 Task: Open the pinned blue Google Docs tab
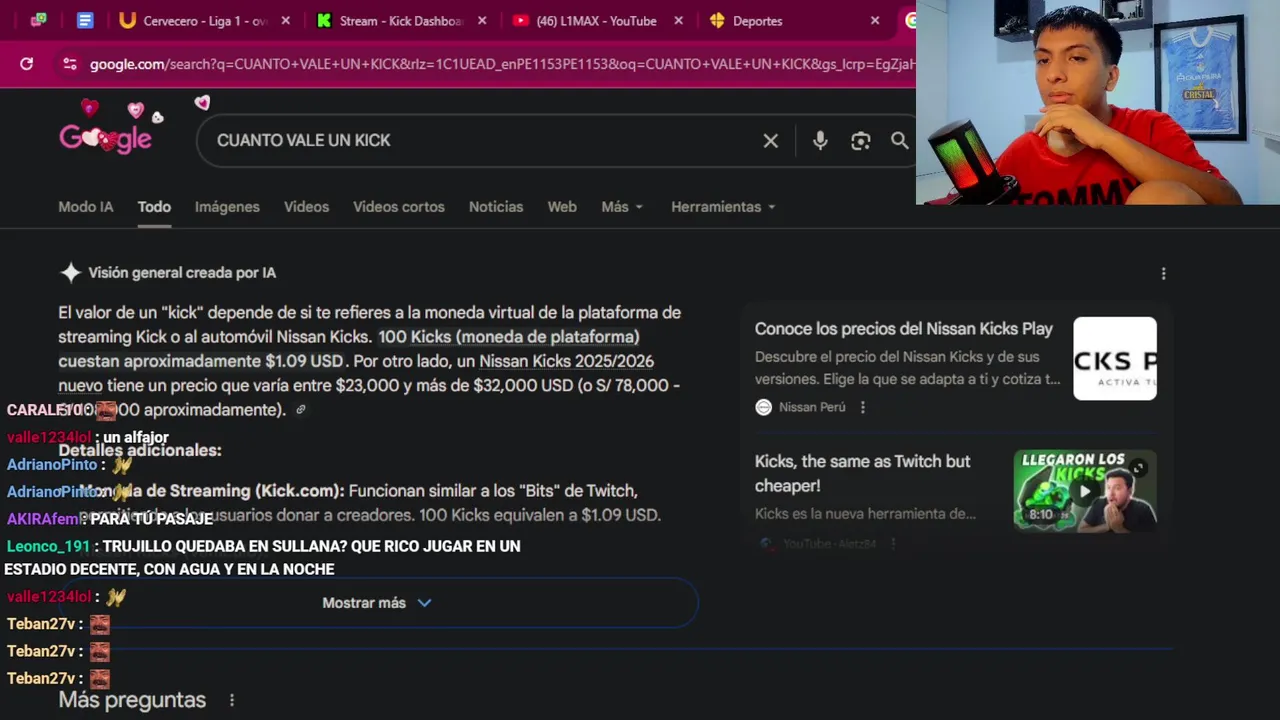click(85, 20)
